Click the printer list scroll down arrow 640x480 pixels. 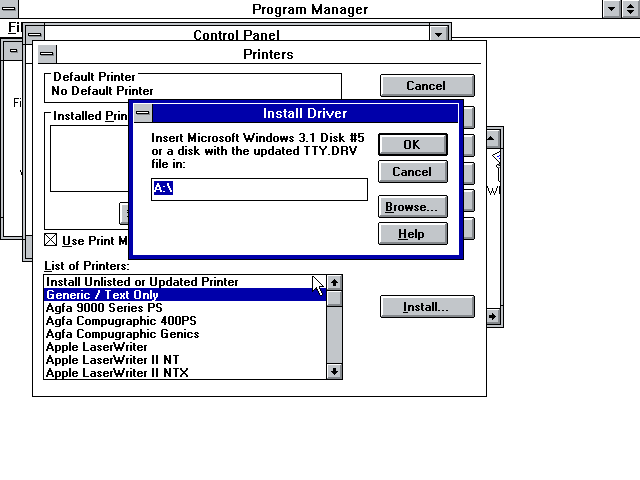[x=334, y=371]
